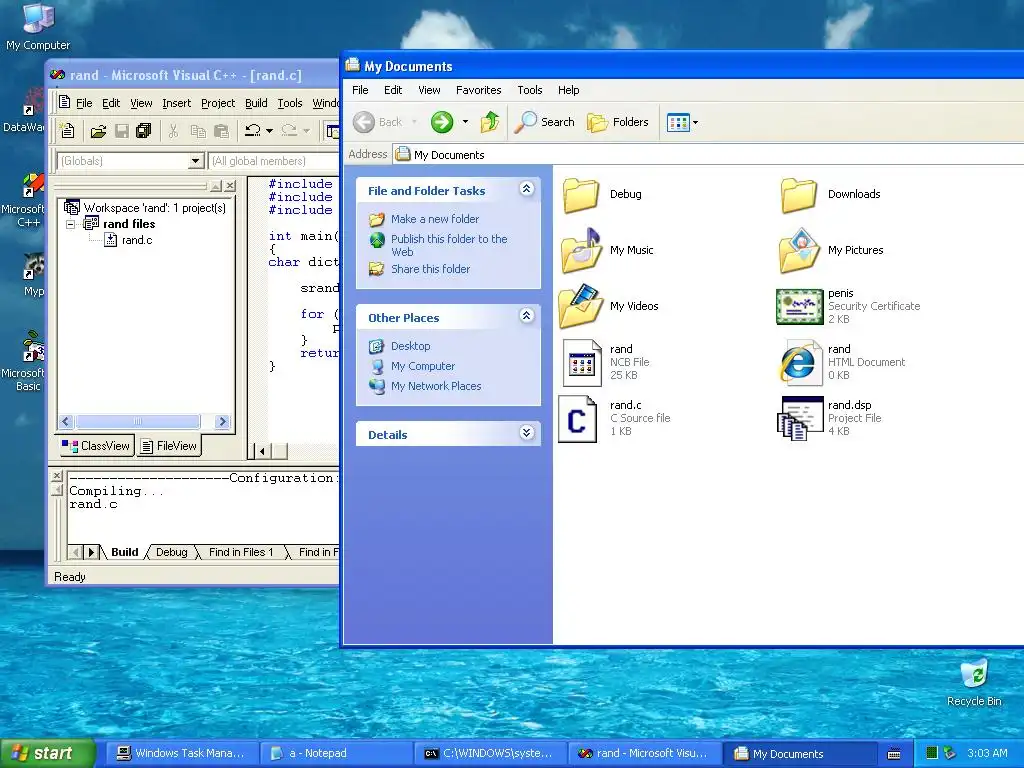Collapse the File and Folder Tasks panel

click(526, 189)
